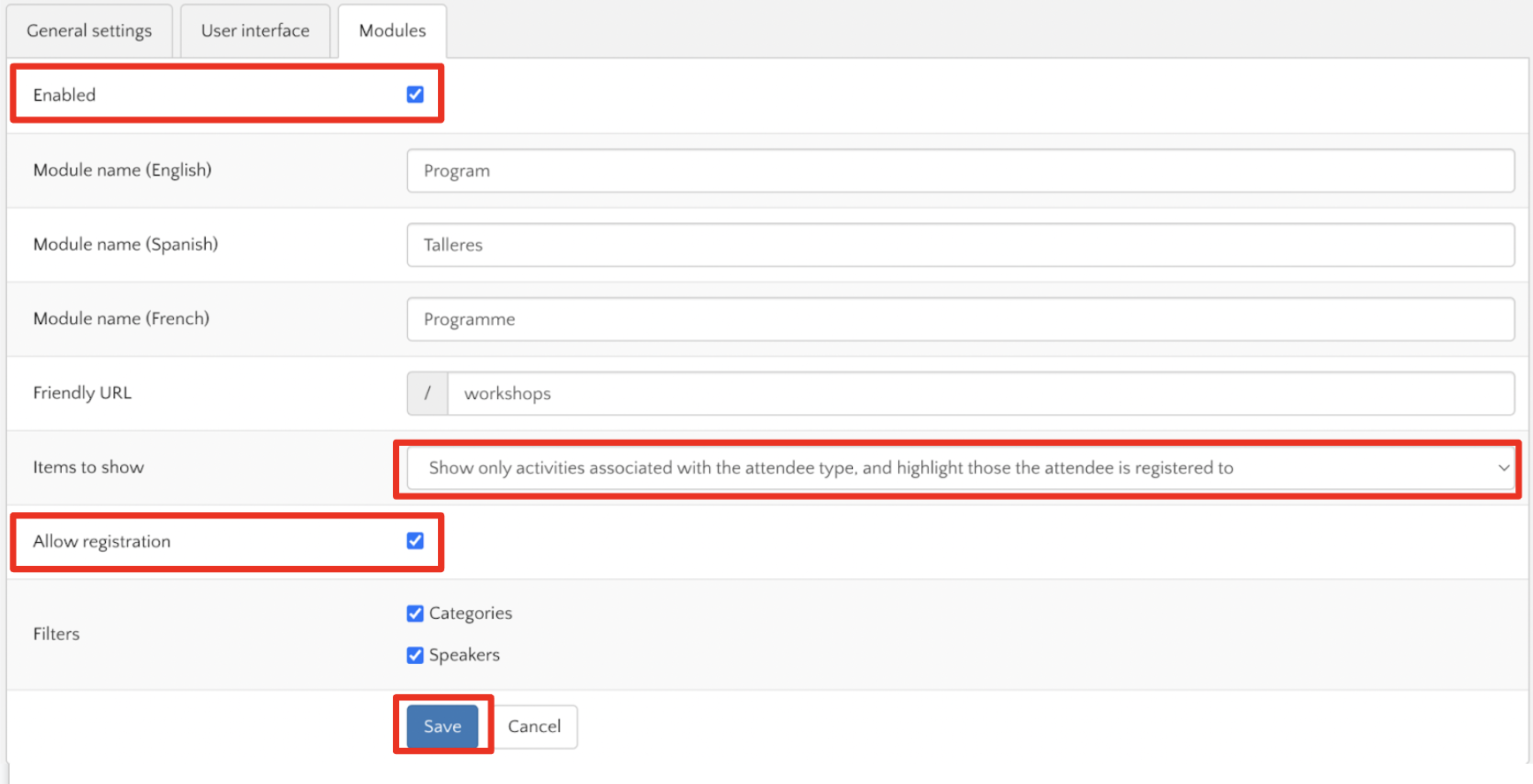Viewport: 1533px width, 784px height.
Task: Select the Modules tab
Action: click(392, 31)
